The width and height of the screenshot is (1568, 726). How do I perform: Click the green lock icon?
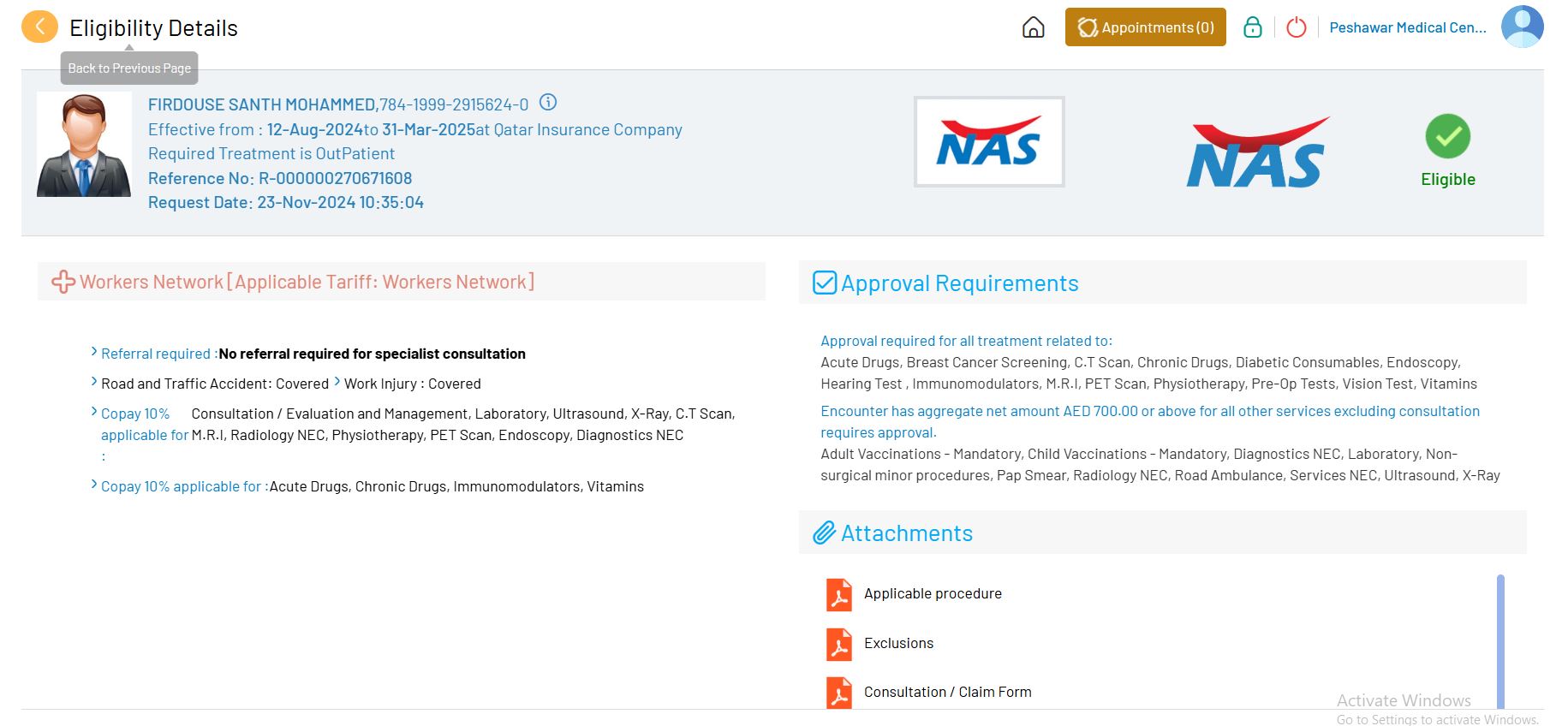[1252, 27]
